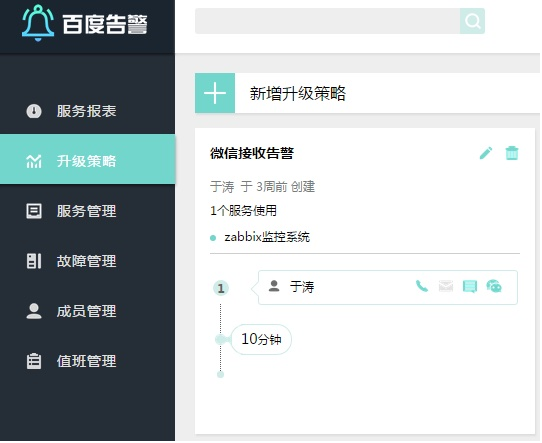Open 服务管理 menu item
Screen dimensions: 542x443
(87, 211)
